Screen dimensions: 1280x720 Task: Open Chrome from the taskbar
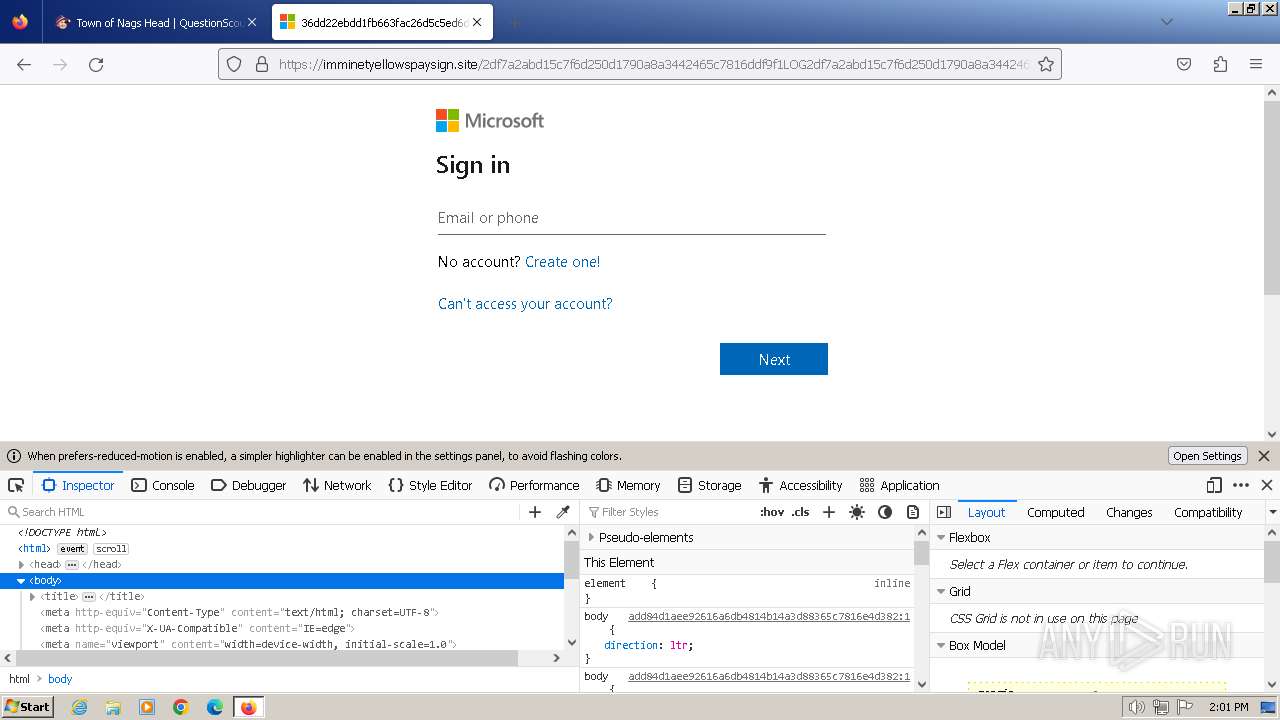pyautogui.click(x=181, y=707)
